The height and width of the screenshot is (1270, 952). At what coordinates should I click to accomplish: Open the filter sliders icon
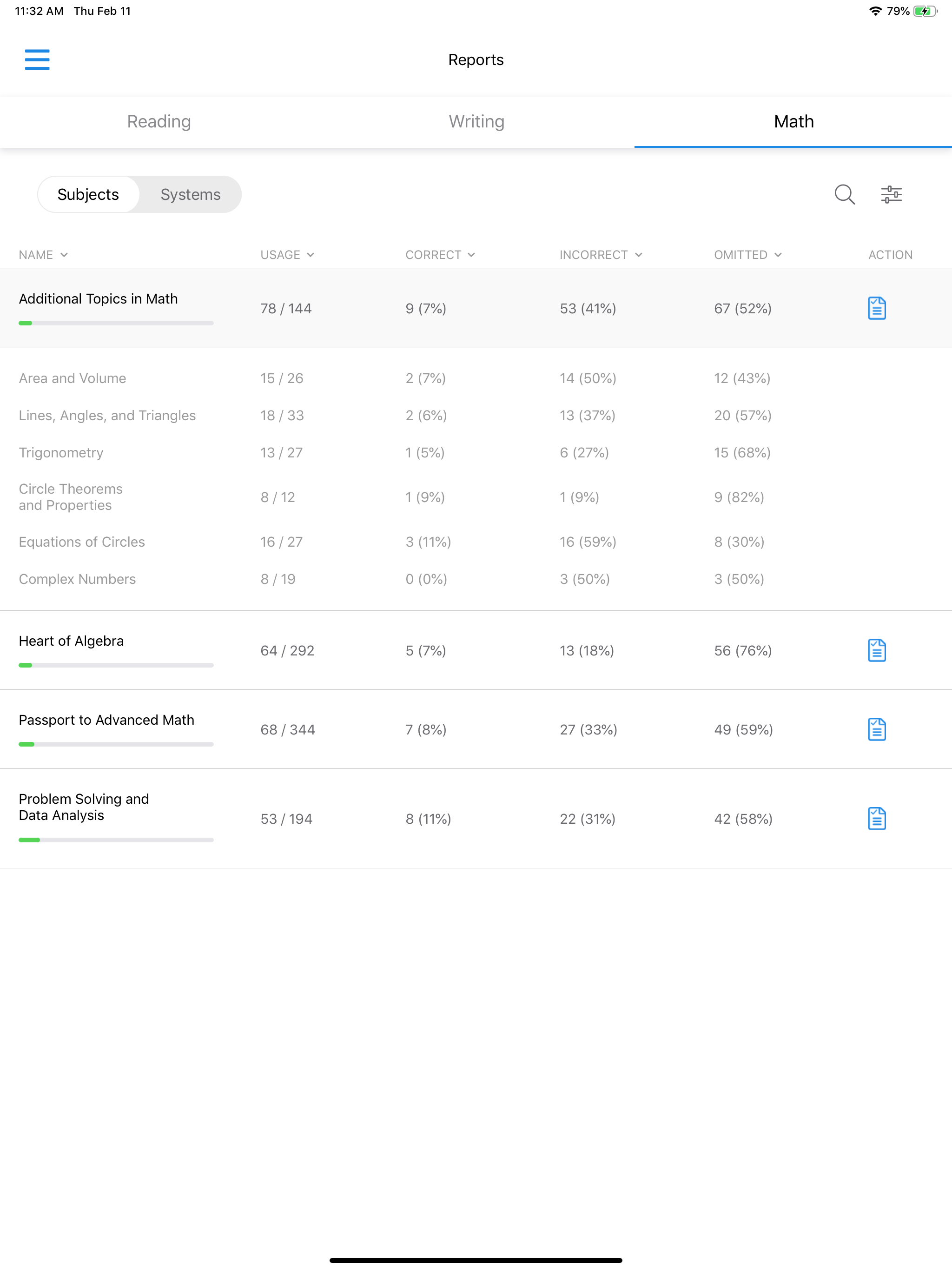891,195
